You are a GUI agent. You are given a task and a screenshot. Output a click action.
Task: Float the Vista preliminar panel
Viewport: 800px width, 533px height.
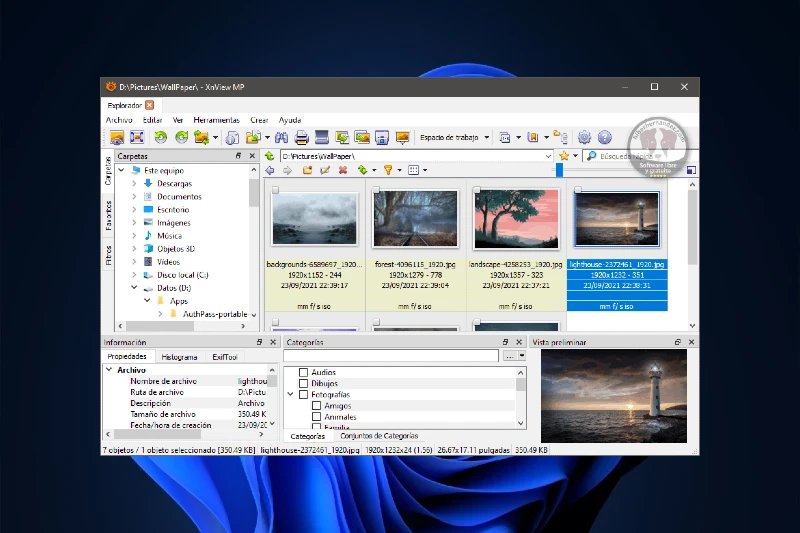678,342
